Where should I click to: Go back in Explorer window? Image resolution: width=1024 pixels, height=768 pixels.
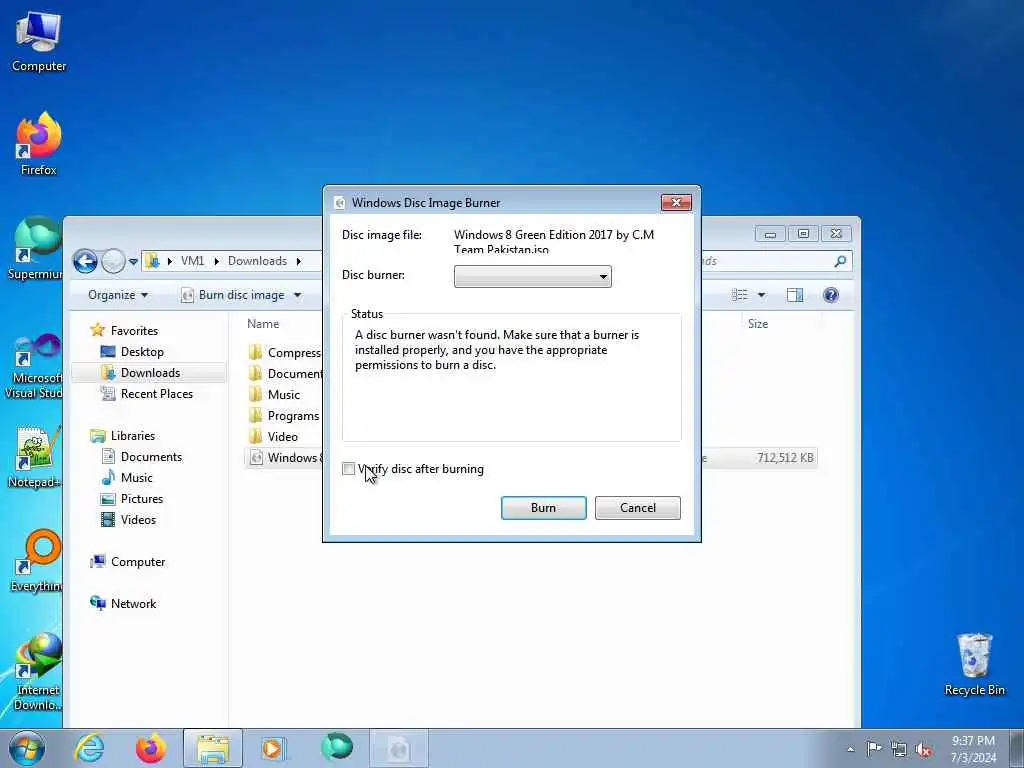[x=85, y=261]
